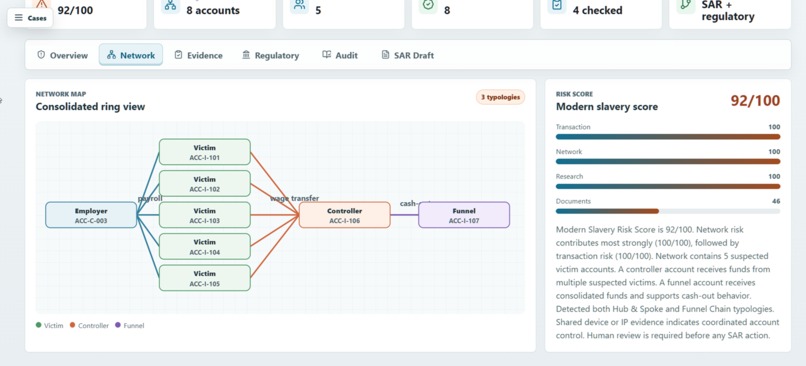Select Victim node ACC-I-105
Image resolution: width=806 pixels, height=366 pixels.
(205, 278)
